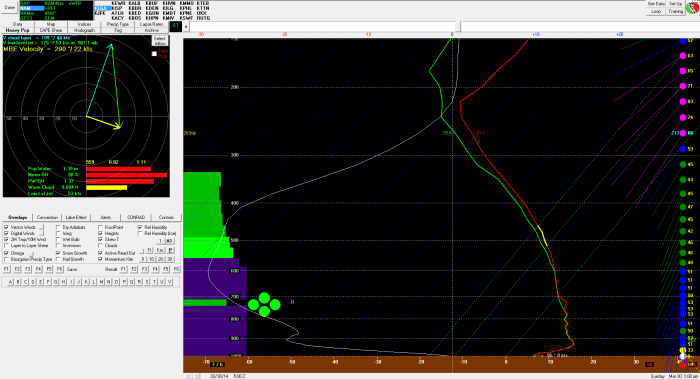
Task: Click the Loop button
Action: [656, 11]
